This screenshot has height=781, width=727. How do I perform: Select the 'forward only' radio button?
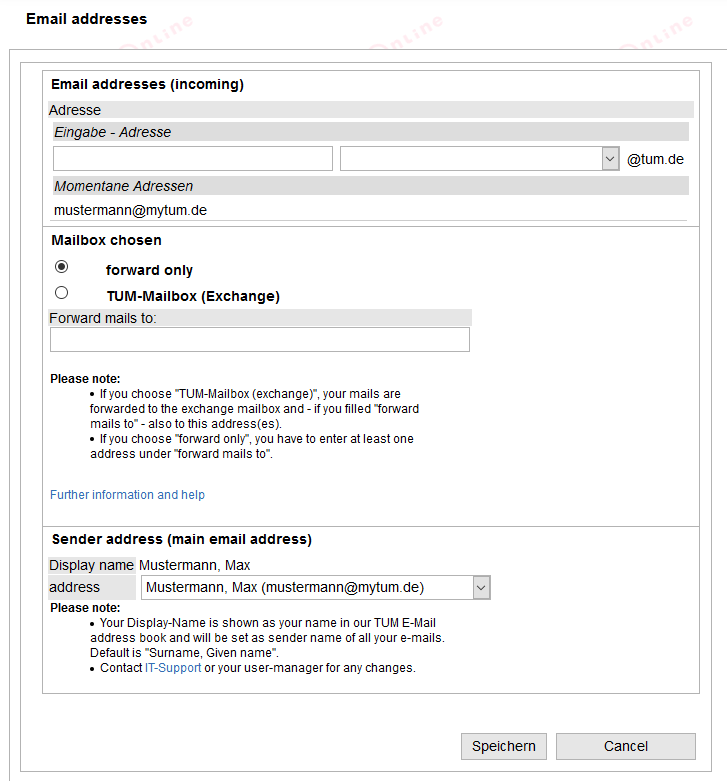[x=62, y=267]
